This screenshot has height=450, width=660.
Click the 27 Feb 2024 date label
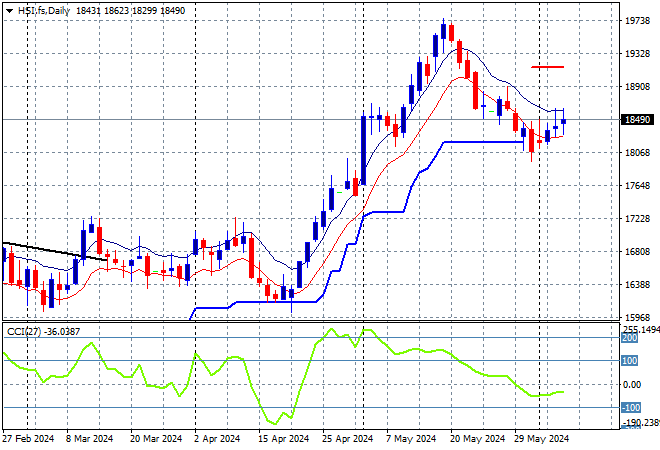pos(26,439)
